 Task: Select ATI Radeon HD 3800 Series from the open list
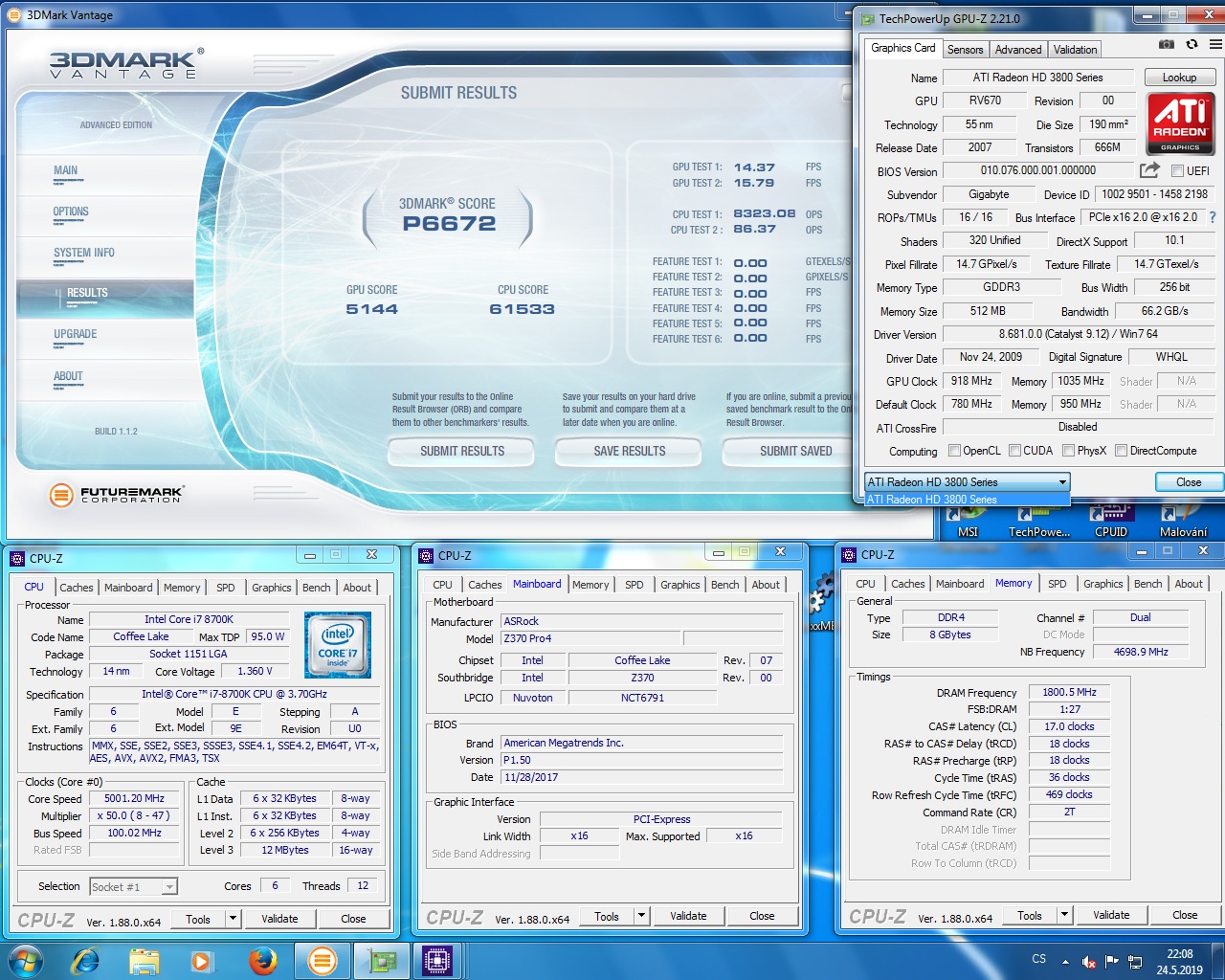tap(967, 499)
